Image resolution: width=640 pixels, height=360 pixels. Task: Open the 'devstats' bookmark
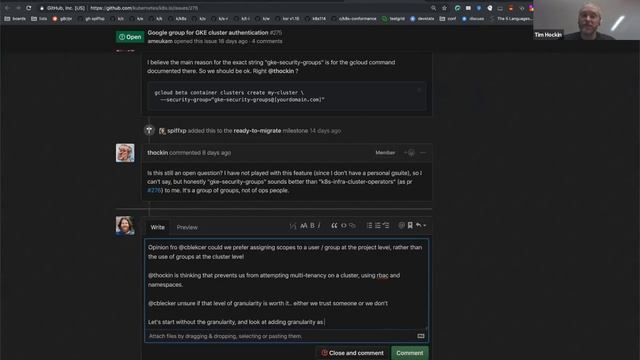click(422, 18)
